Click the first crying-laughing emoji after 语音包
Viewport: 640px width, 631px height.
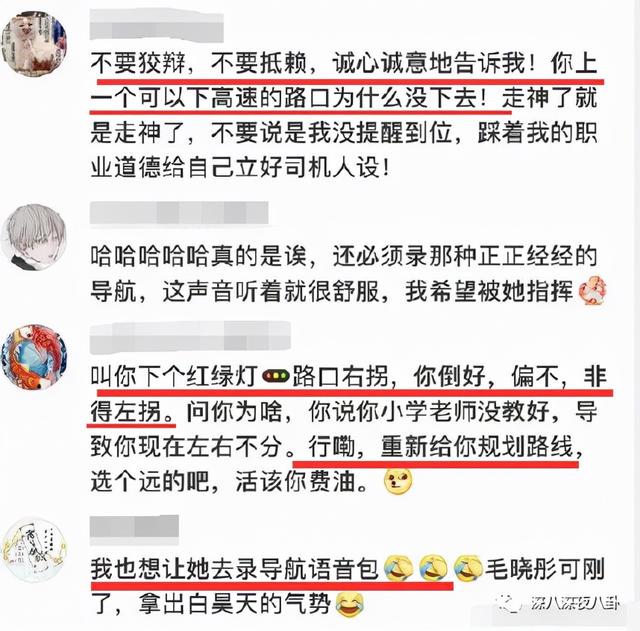[399, 569]
